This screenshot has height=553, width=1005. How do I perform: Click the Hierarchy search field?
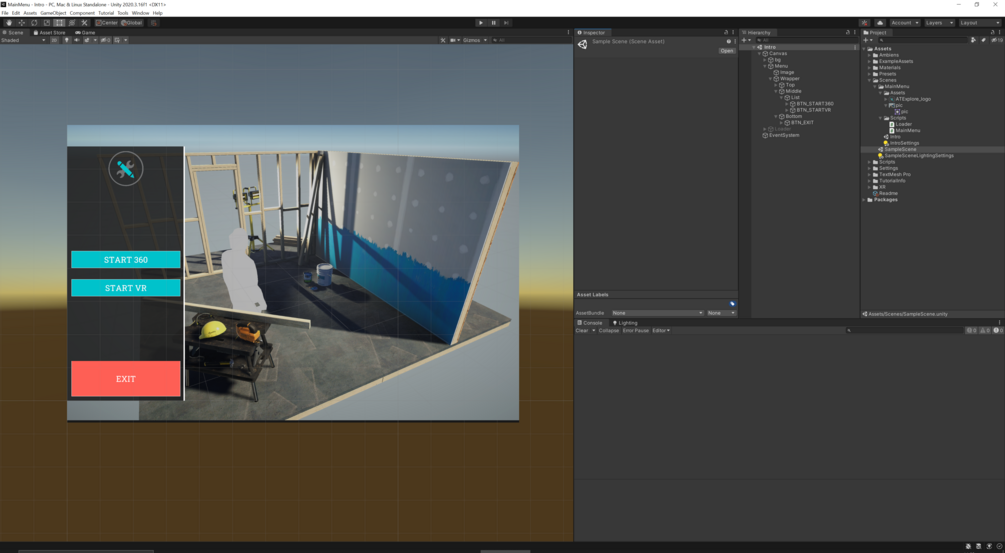pyautogui.click(x=805, y=40)
